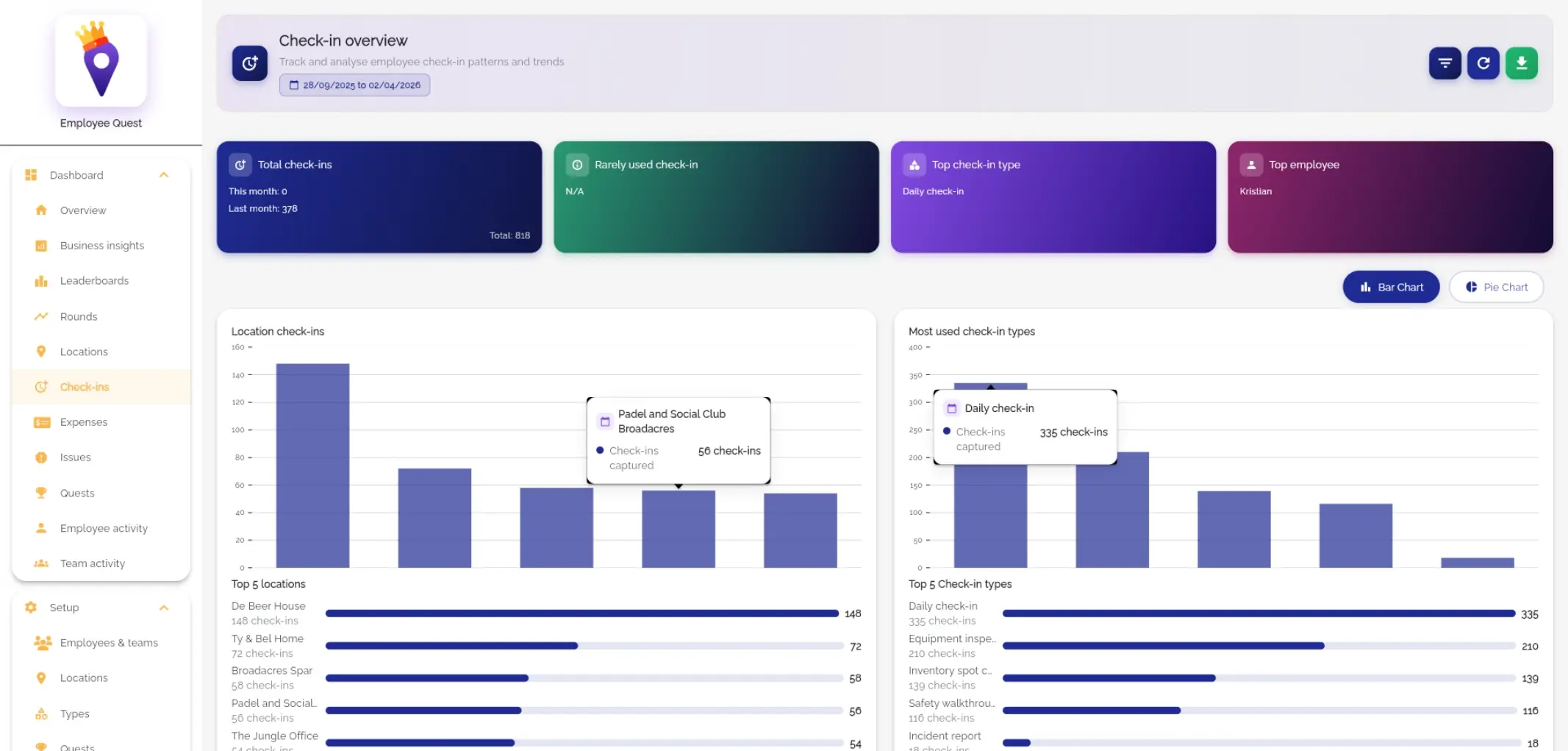
Task: Open the Check-ins page from the sidebar
Action: point(85,386)
